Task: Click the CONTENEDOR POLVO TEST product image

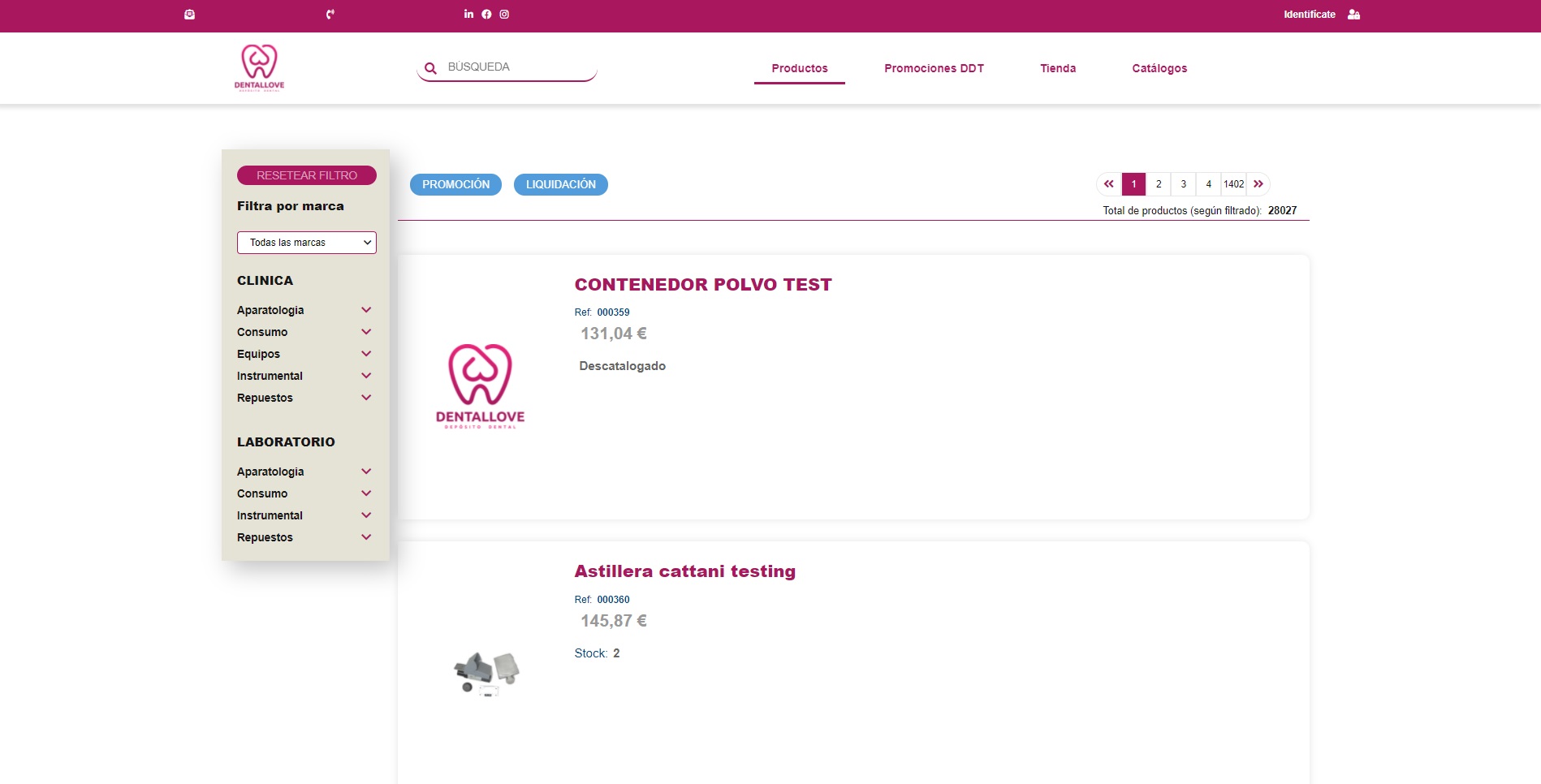Action: pos(481,386)
